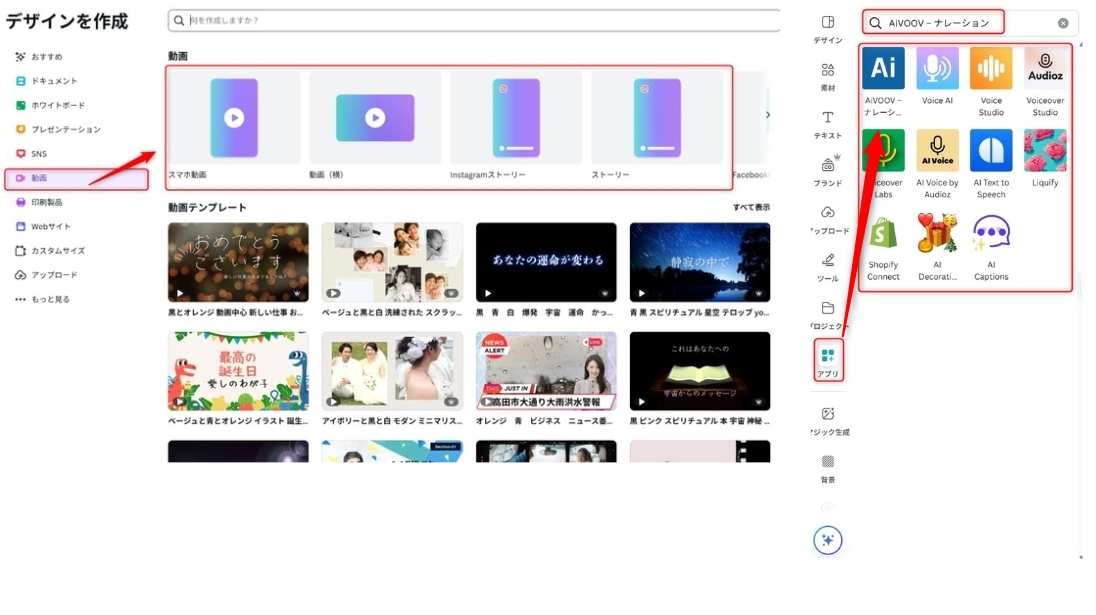Select the Voice AI app icon

(937, 68)
